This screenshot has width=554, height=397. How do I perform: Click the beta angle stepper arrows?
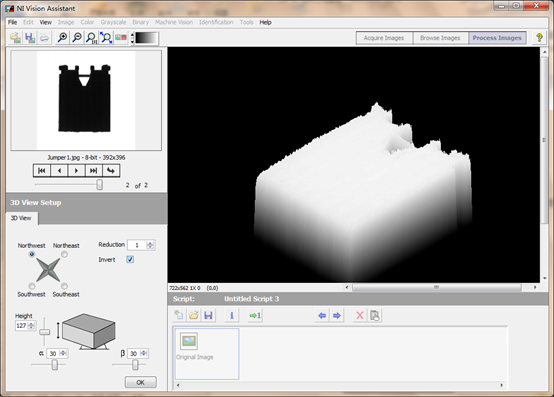click(x=143, y=353)
